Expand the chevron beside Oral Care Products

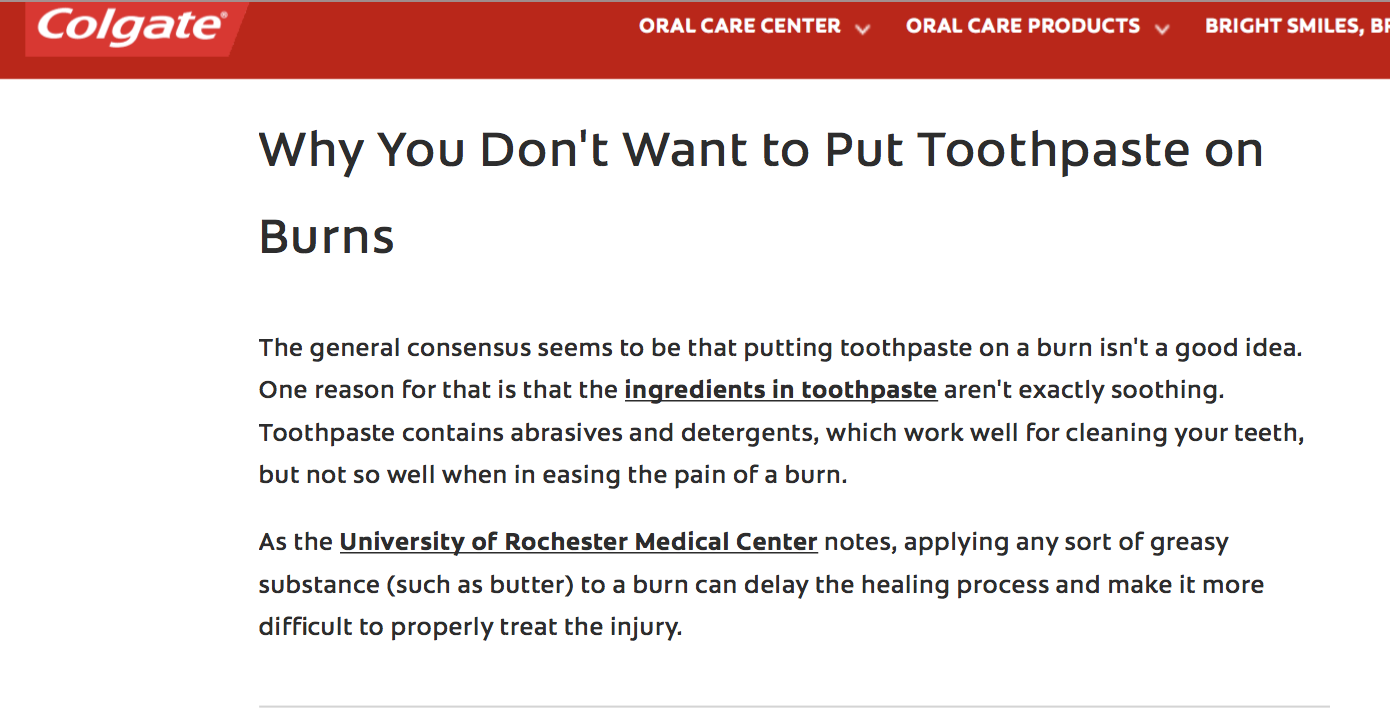[1162, 29]
